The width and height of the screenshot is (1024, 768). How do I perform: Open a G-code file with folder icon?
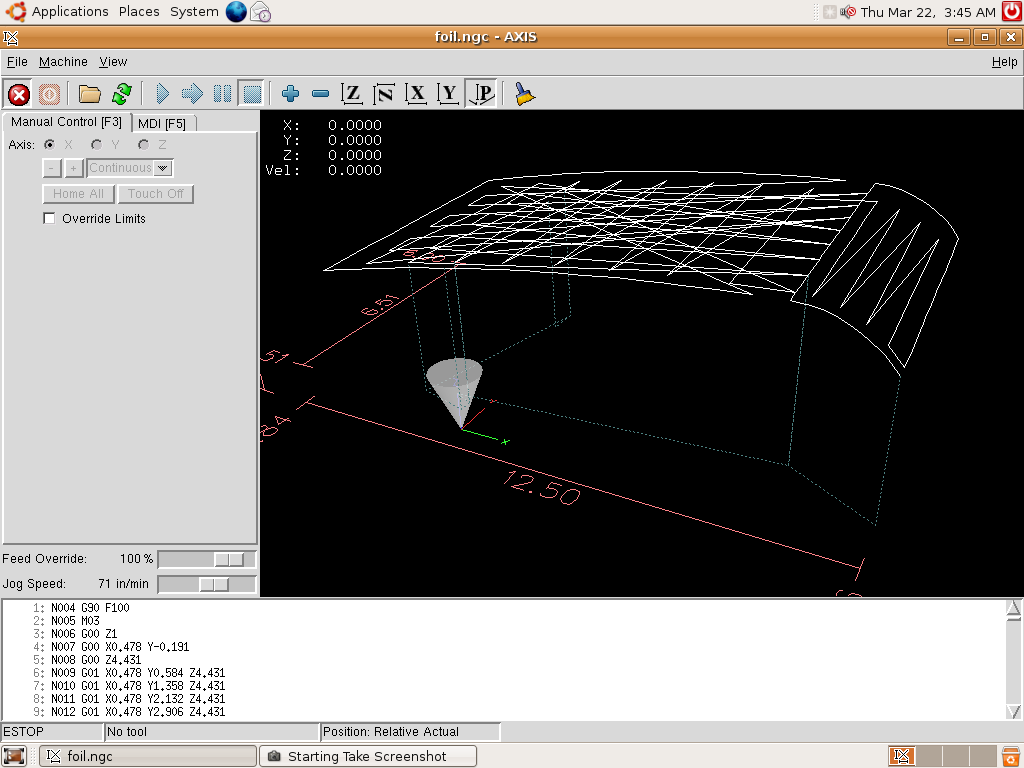pyautogui.click(x=90, y=94)
